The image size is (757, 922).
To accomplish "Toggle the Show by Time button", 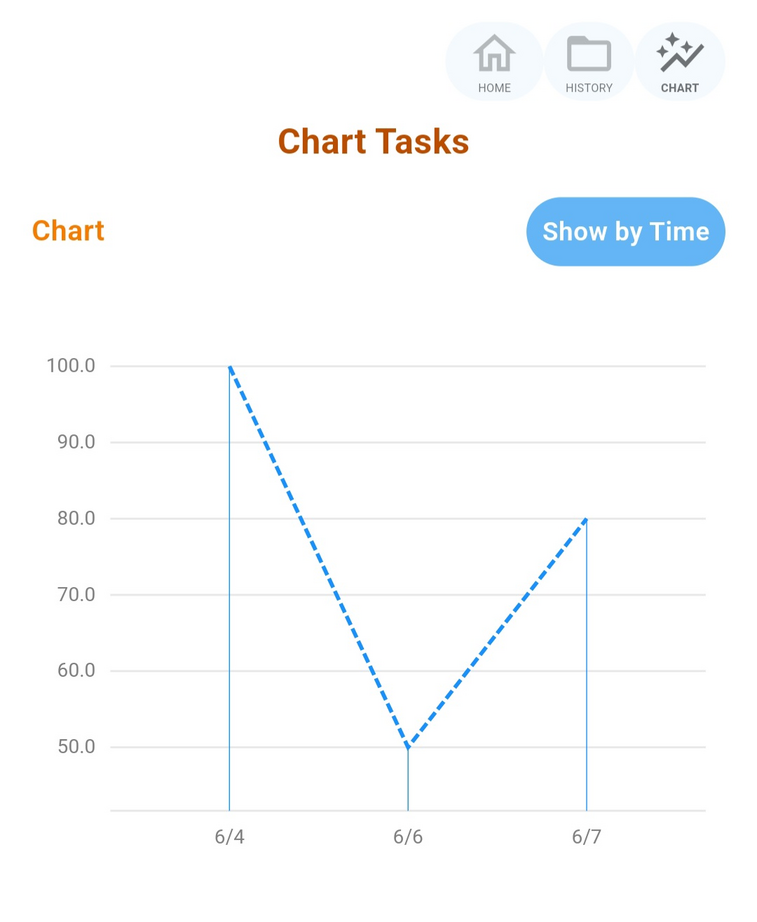I will click(x=626, y=232).
